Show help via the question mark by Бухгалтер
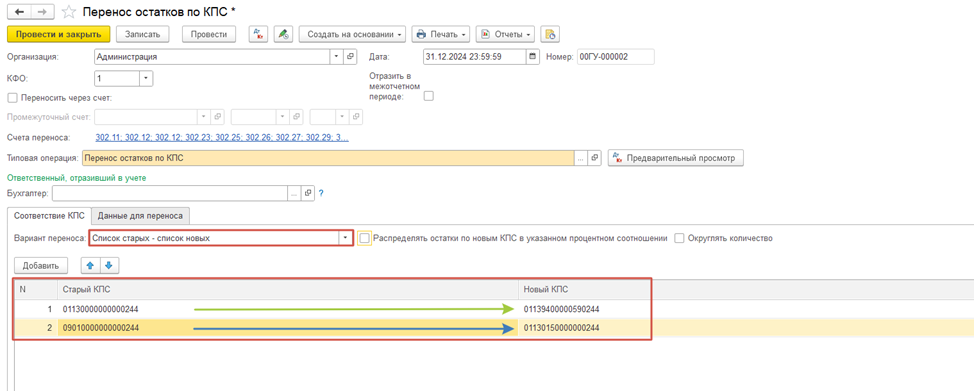 coord(321,193)
